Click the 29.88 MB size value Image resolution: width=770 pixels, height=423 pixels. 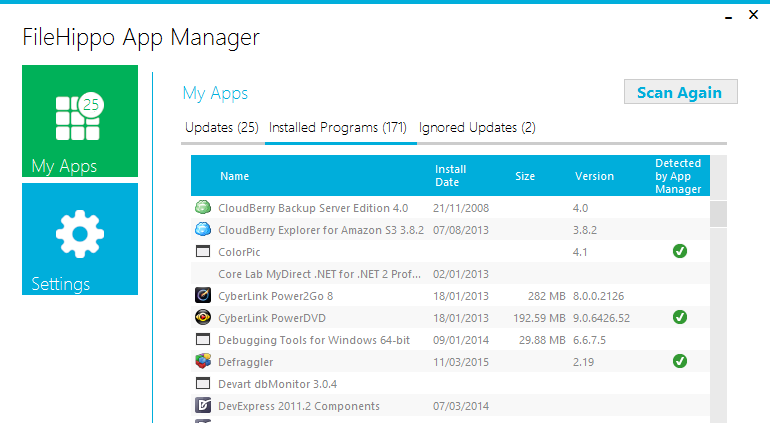tap(542, 340)
